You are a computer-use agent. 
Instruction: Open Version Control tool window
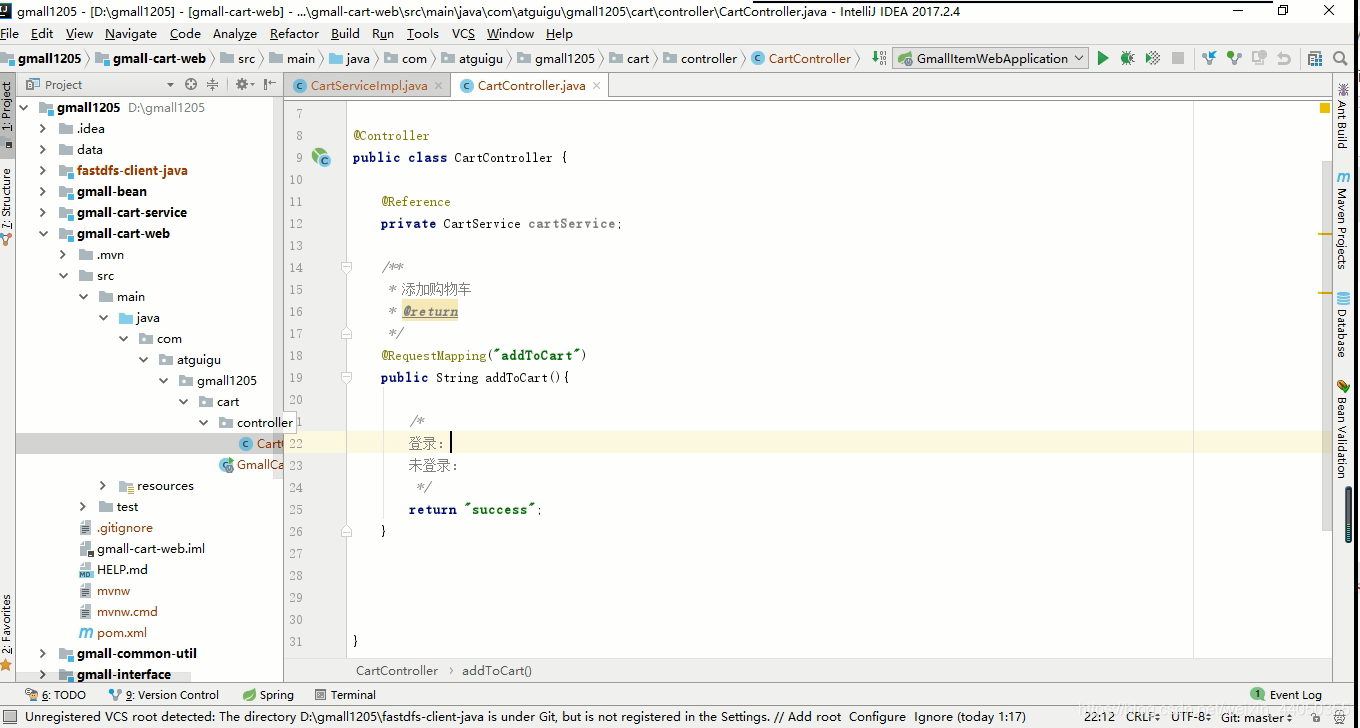[164, 694]
